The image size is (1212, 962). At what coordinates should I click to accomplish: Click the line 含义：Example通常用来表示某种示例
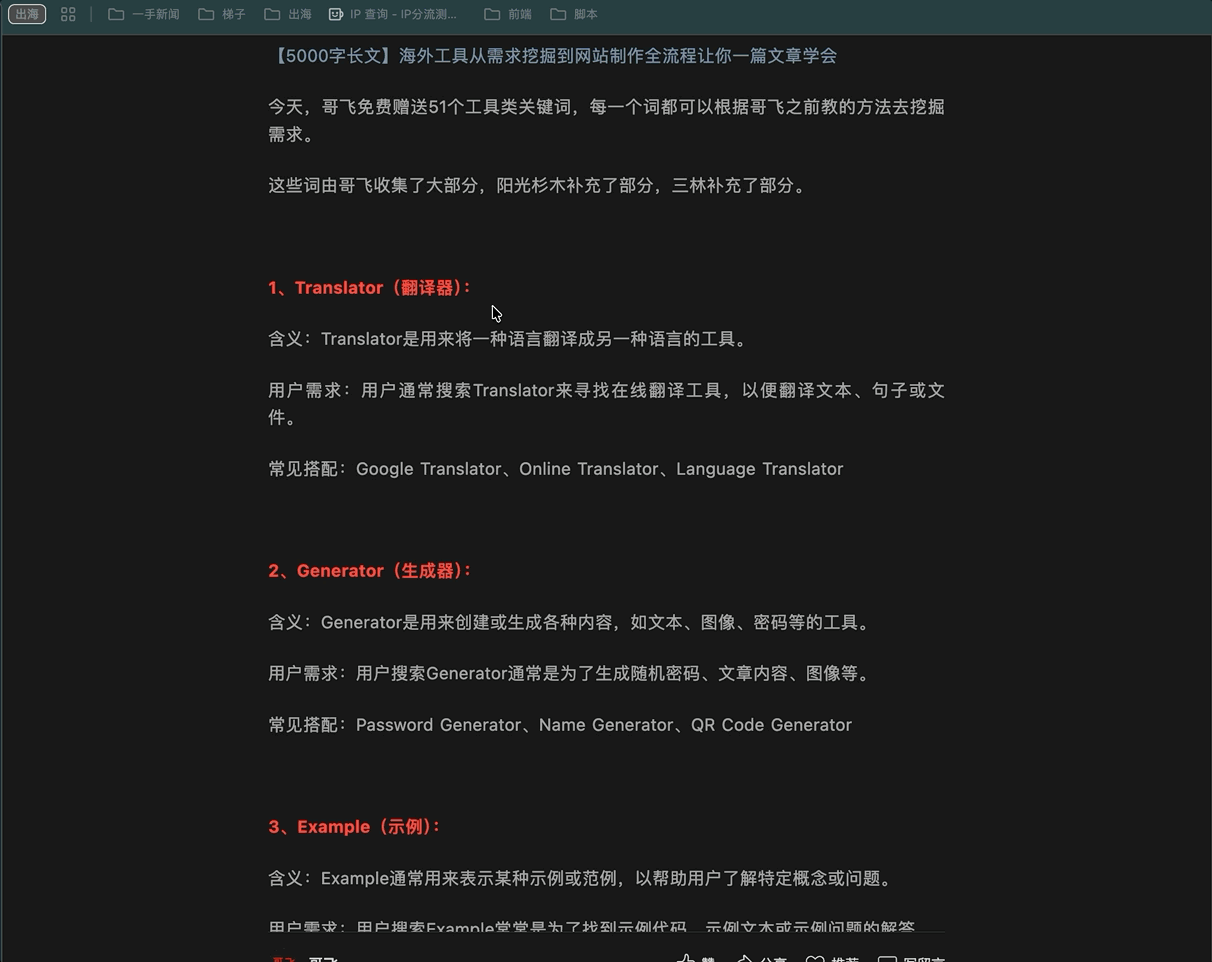coord(582,879)
